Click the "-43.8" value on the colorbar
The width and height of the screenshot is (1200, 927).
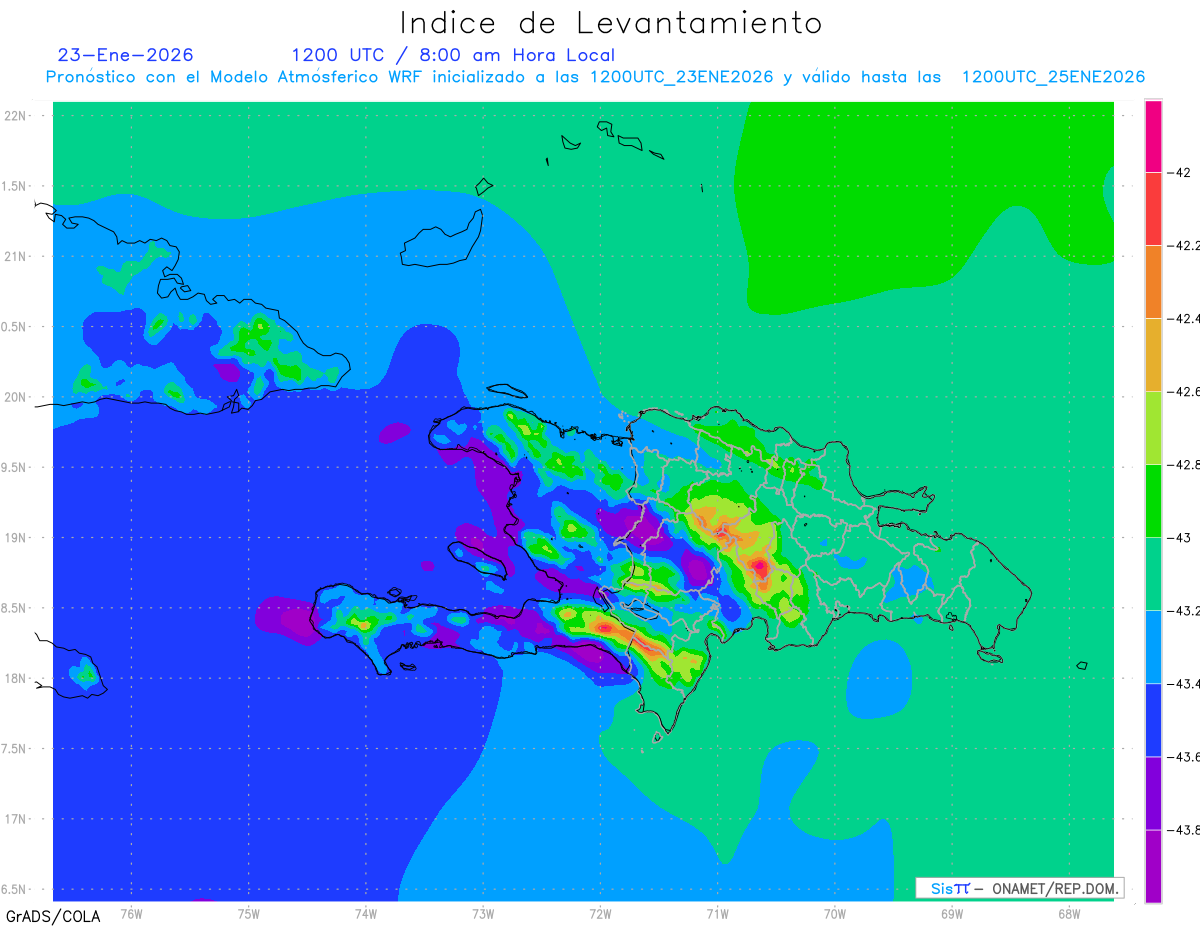(x=1184, y=830)
